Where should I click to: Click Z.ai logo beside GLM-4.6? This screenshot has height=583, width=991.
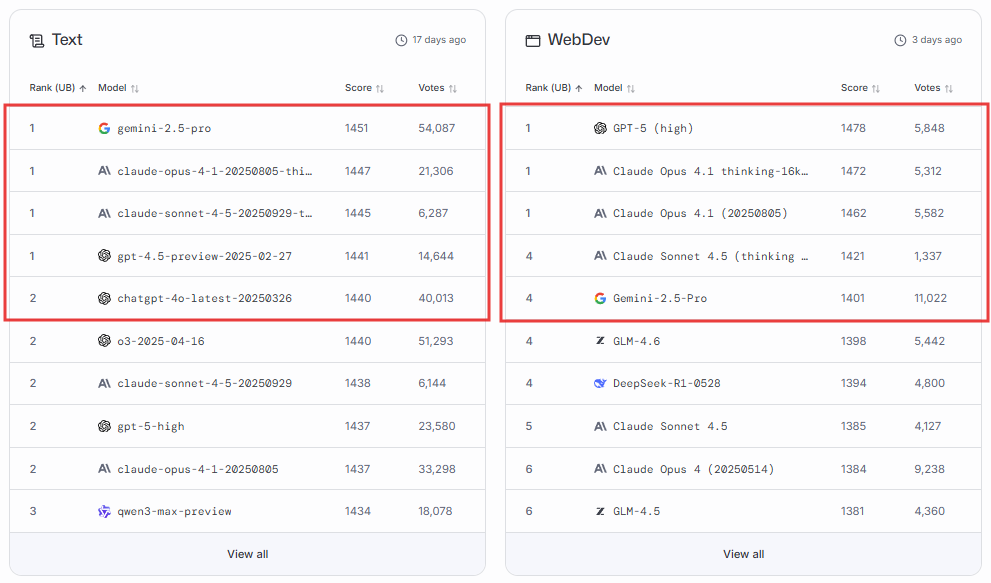click(600, 341)
